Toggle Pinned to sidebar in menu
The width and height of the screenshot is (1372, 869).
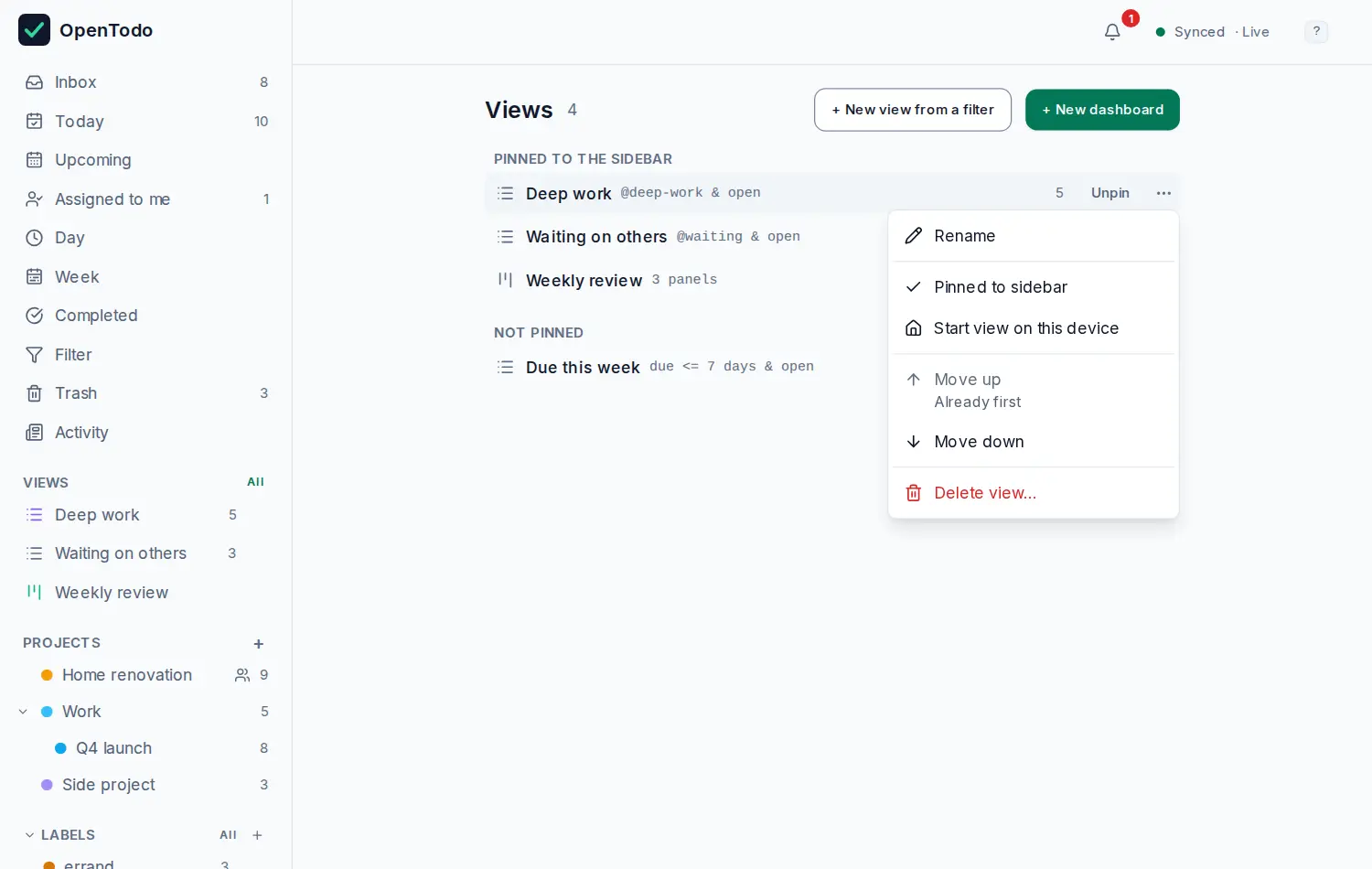coord(1034,287)
